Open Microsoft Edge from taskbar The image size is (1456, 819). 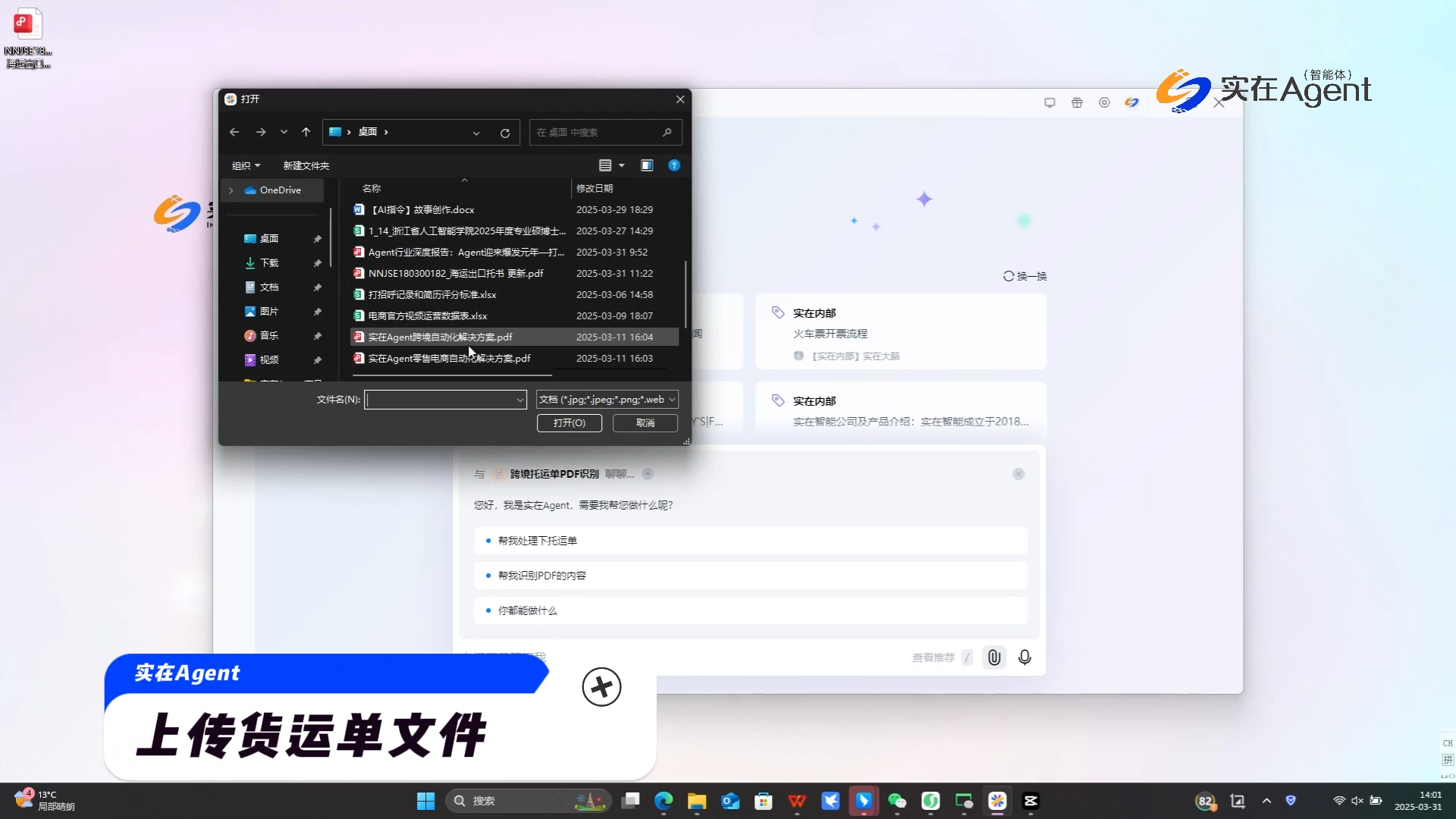click(664, 801)
